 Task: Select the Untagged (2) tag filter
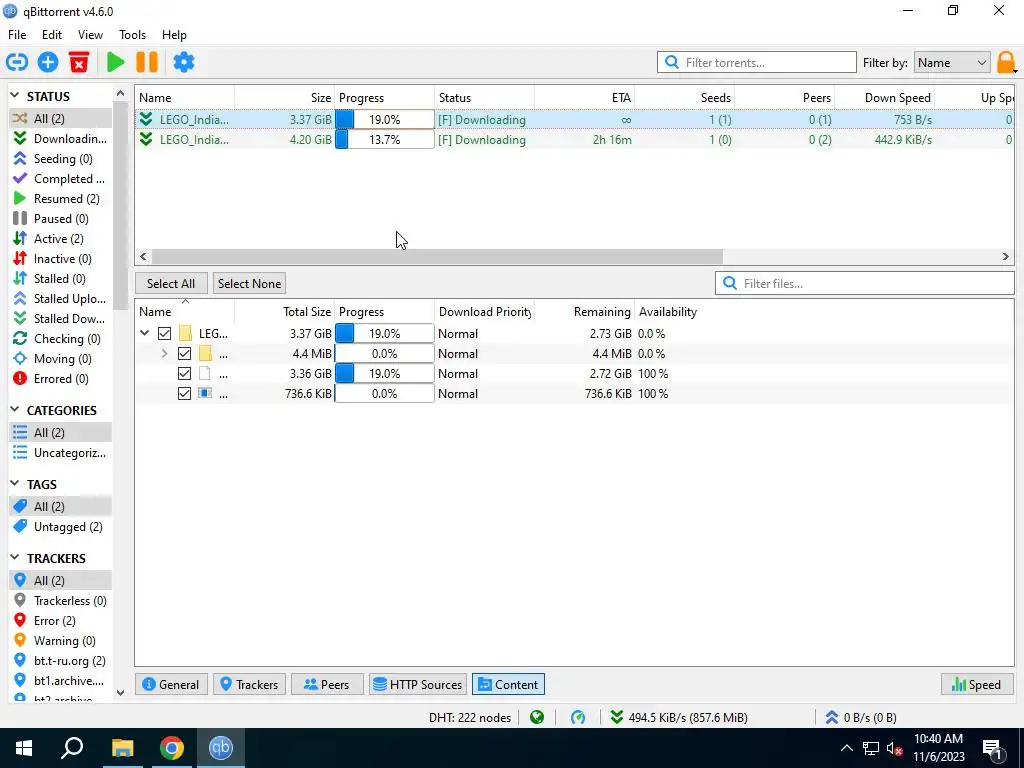click(x=60, y=527)
